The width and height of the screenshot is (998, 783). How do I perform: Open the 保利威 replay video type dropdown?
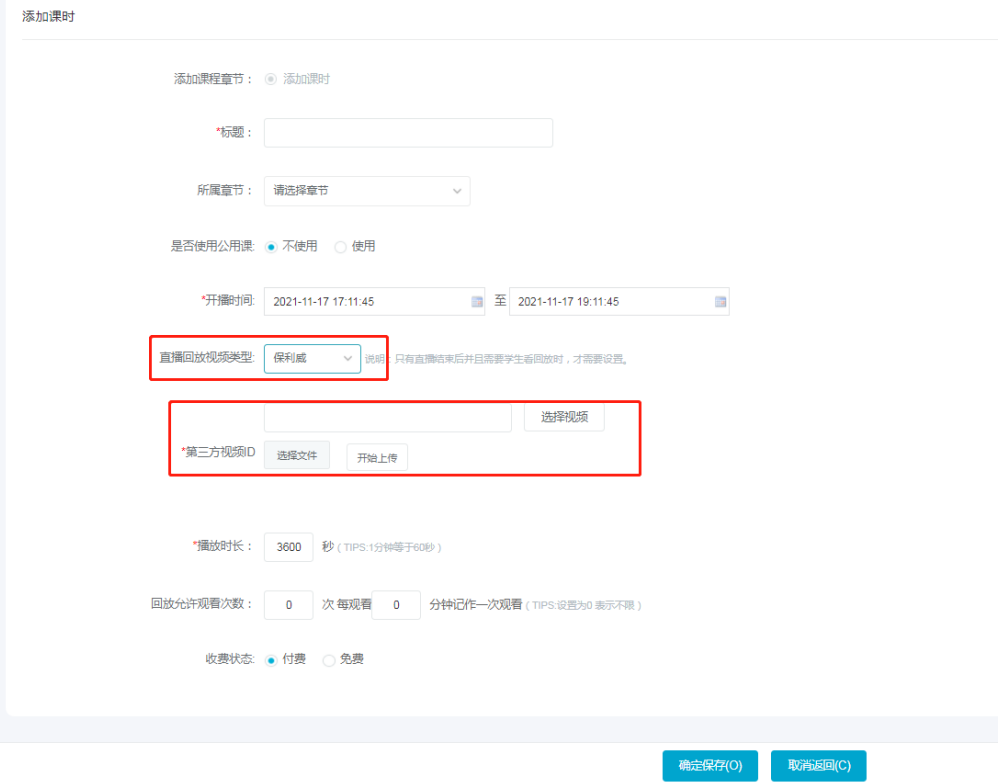312,358
